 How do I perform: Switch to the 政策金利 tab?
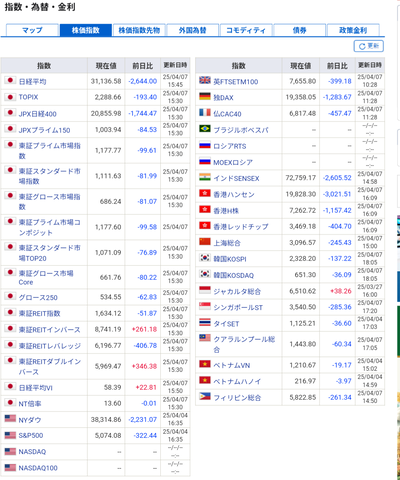click(x=353, y=30)
